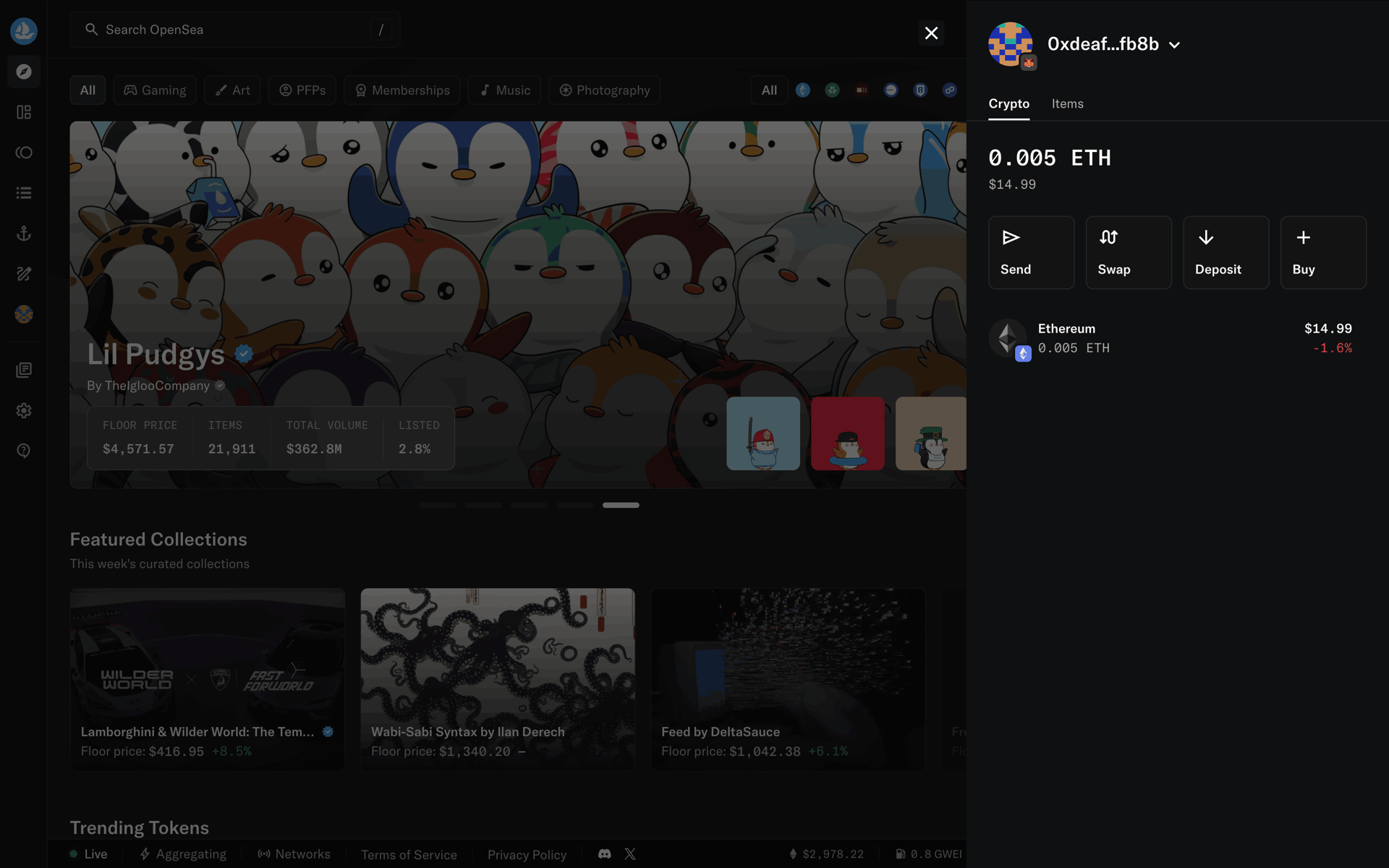Click the $14.99 balance under 0.005 ETH

pyautogui.click(x=1012, y=184)
